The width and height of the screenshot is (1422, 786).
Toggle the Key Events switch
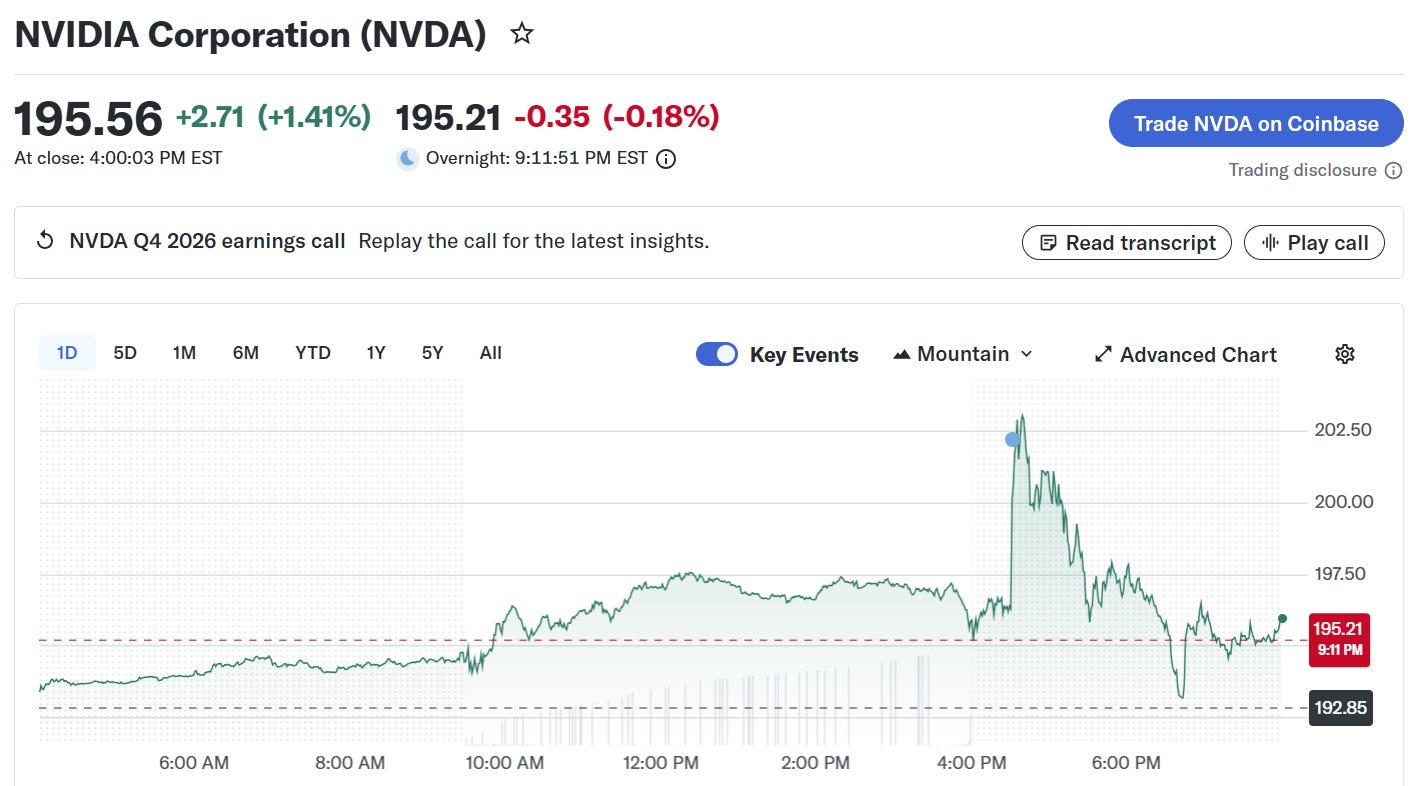click(x=717, y=354)
